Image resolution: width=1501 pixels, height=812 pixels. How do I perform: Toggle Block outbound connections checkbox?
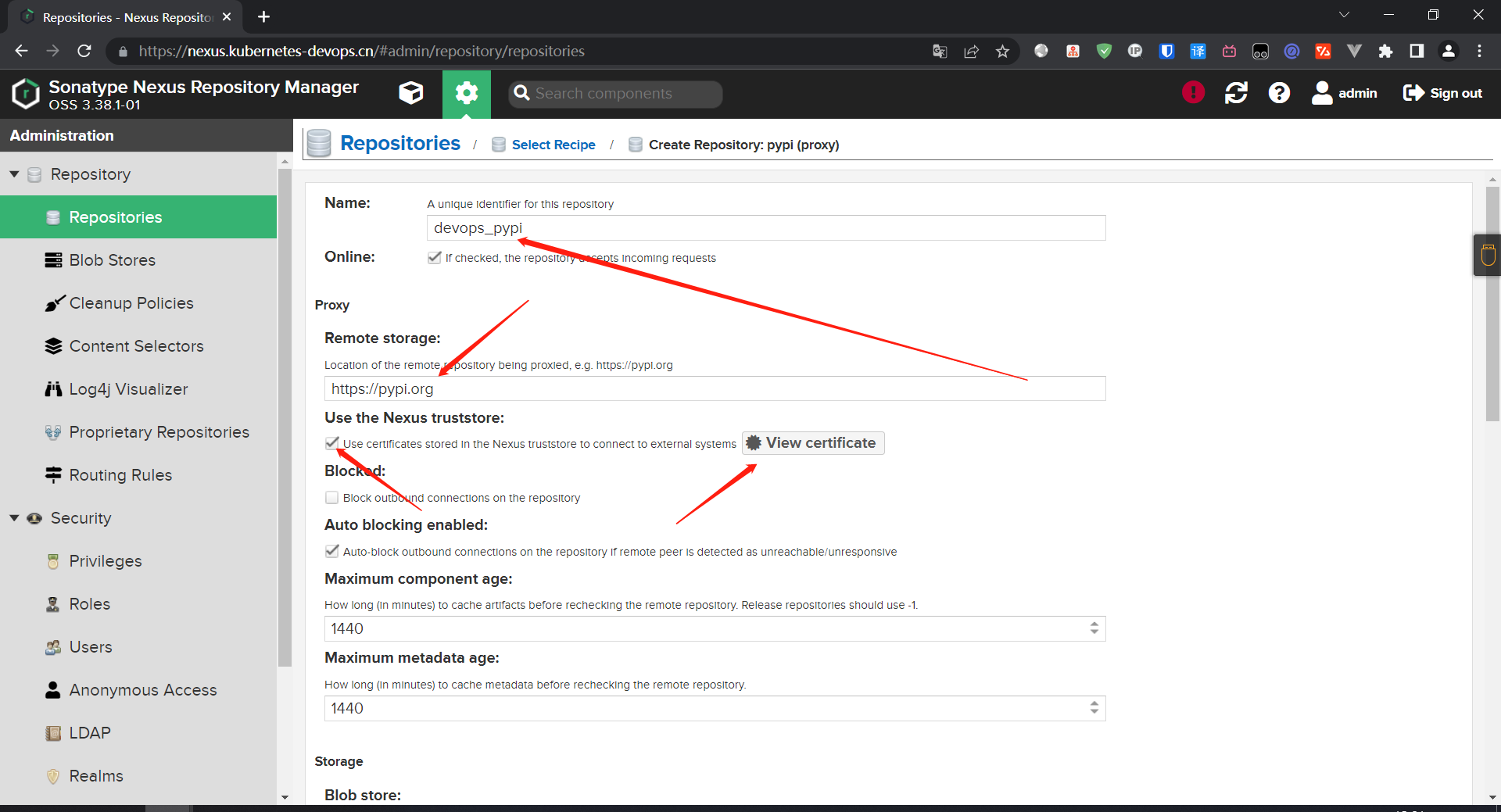332,497
